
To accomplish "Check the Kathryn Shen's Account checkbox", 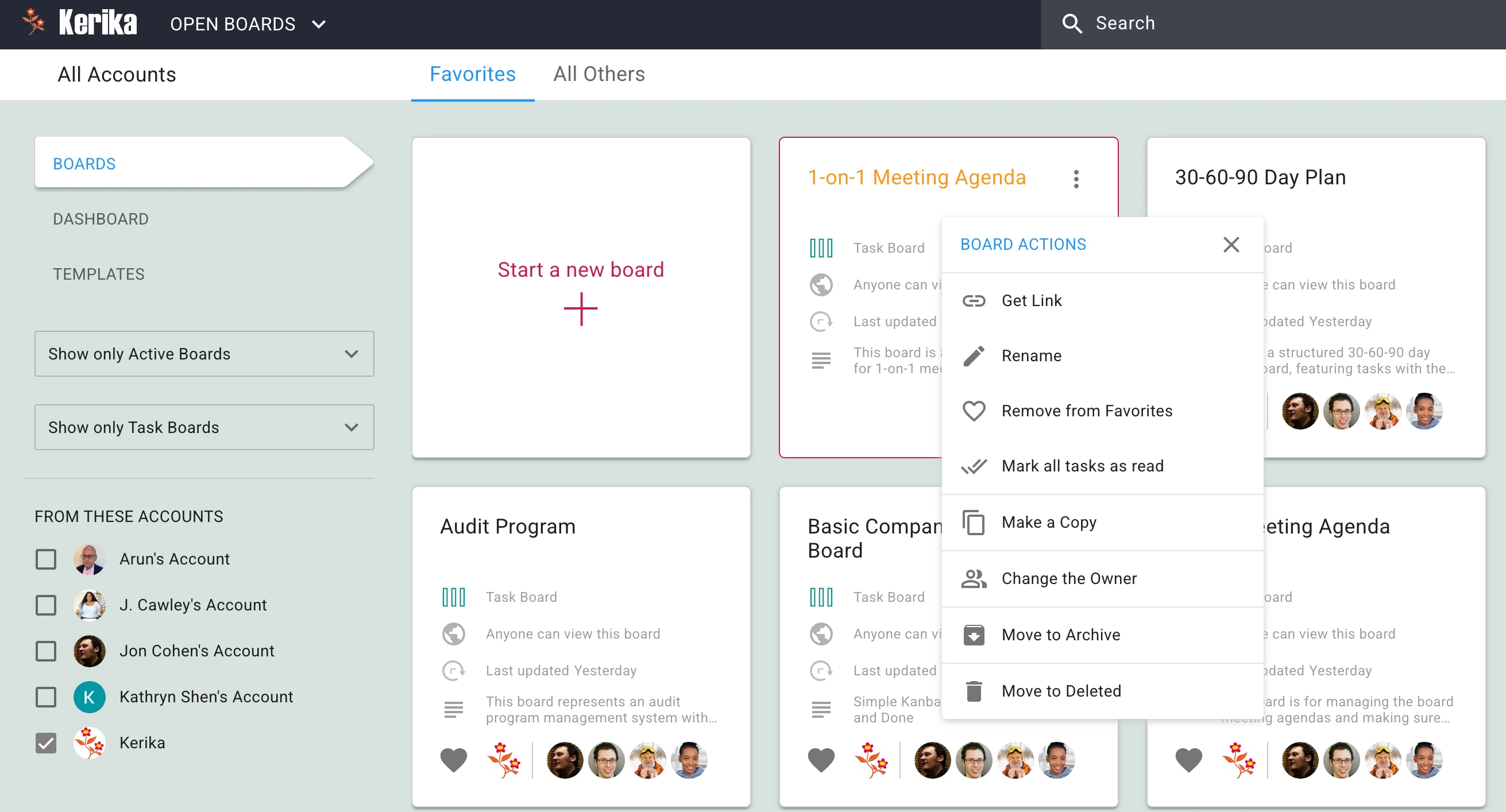I will 46,696.
